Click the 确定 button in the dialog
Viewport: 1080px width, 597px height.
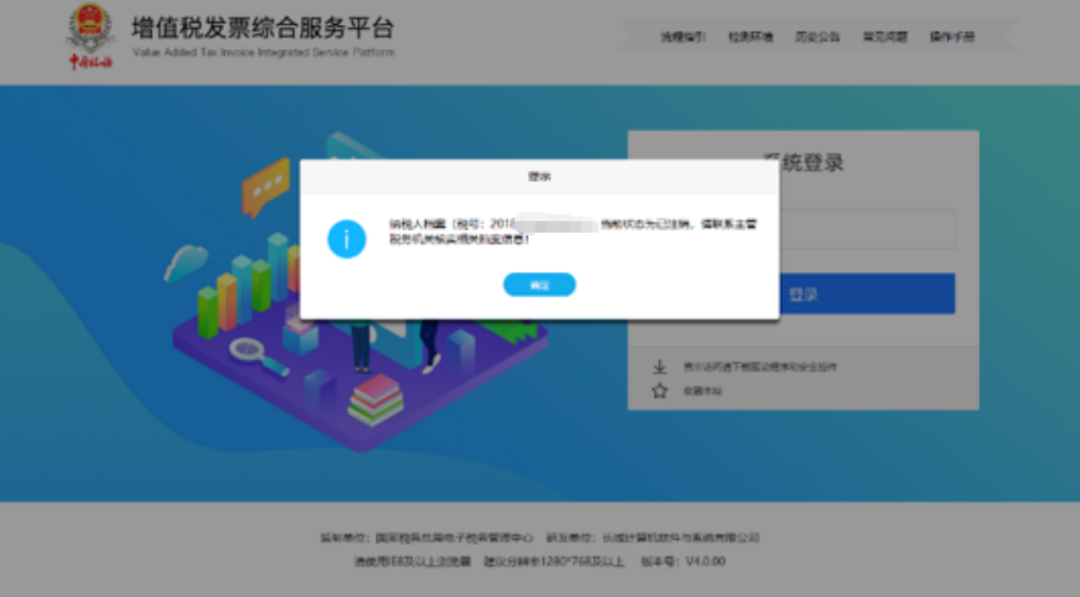[539, 285]
